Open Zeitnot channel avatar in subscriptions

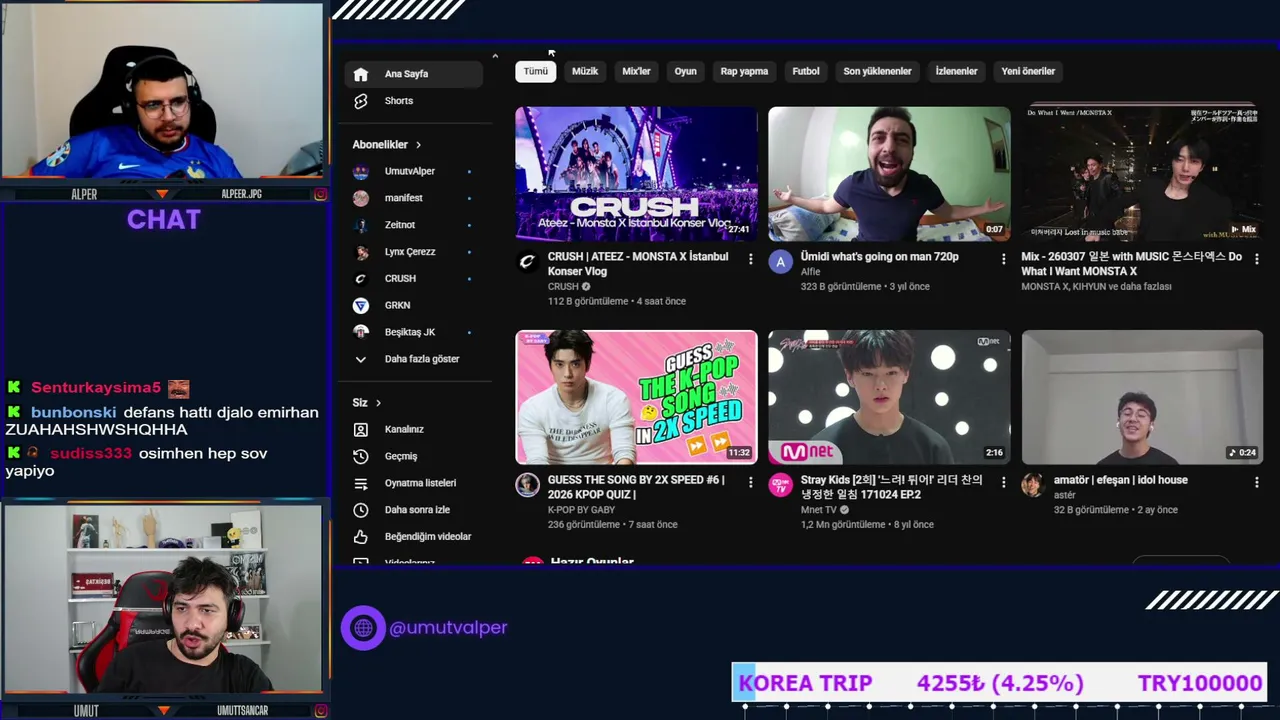click(361, 225)
